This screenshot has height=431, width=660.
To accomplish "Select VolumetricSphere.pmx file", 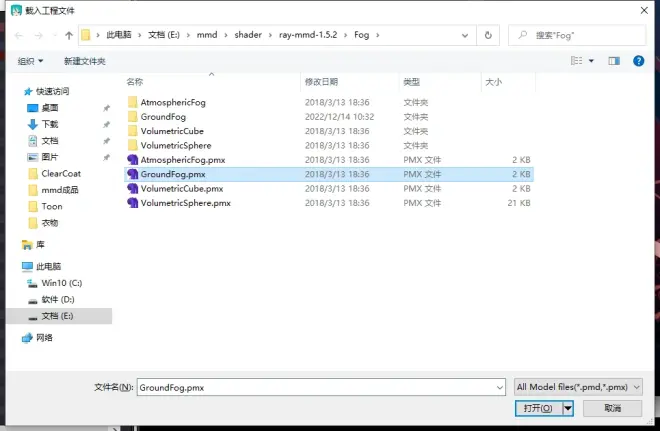I will [x=186, y=203].
